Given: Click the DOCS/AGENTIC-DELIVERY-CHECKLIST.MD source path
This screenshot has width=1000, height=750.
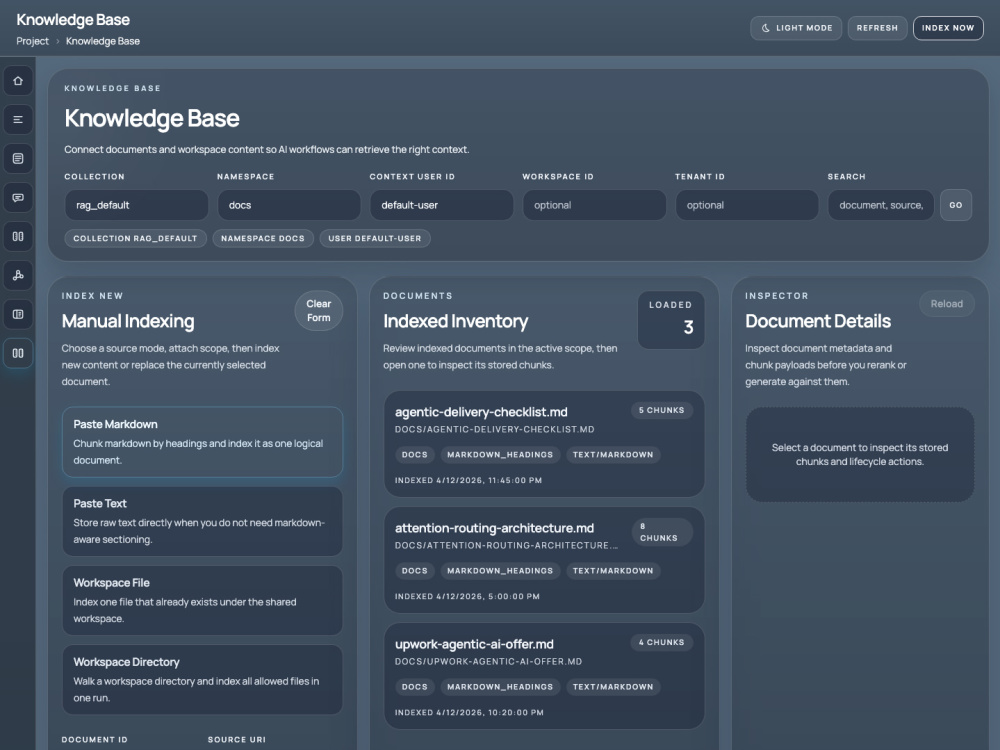Looking at the screenshot, I should coord(494,429).
